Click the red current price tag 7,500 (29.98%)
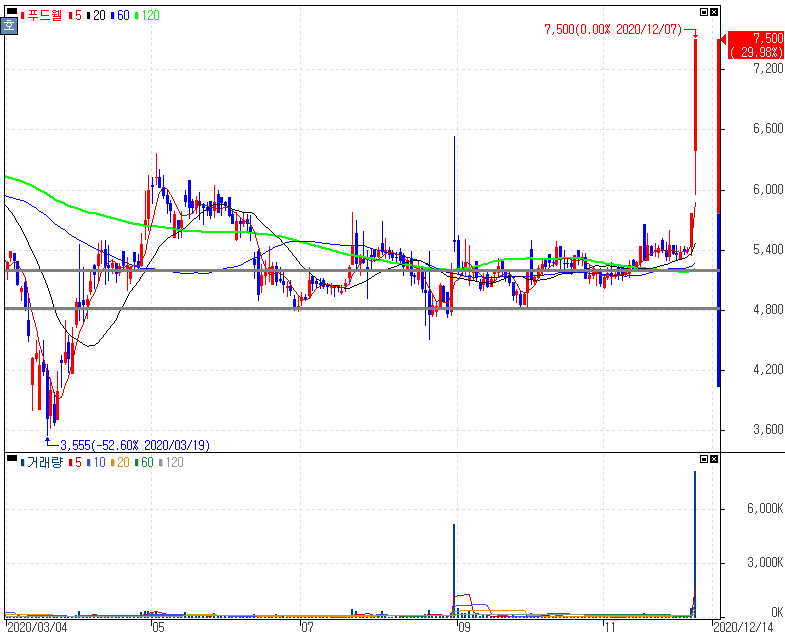 (755, 45)
